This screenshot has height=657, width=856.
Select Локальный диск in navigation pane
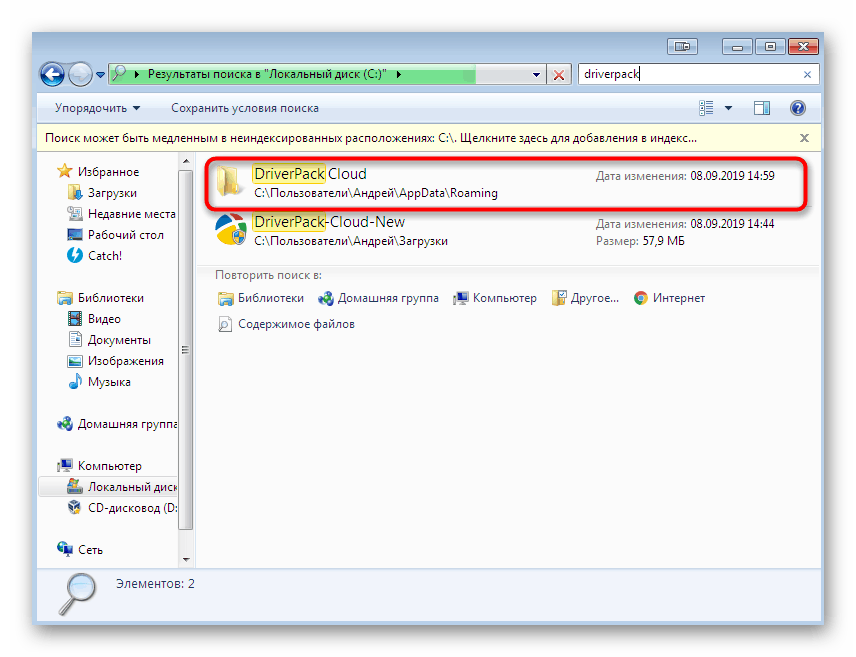pos(132,487)
